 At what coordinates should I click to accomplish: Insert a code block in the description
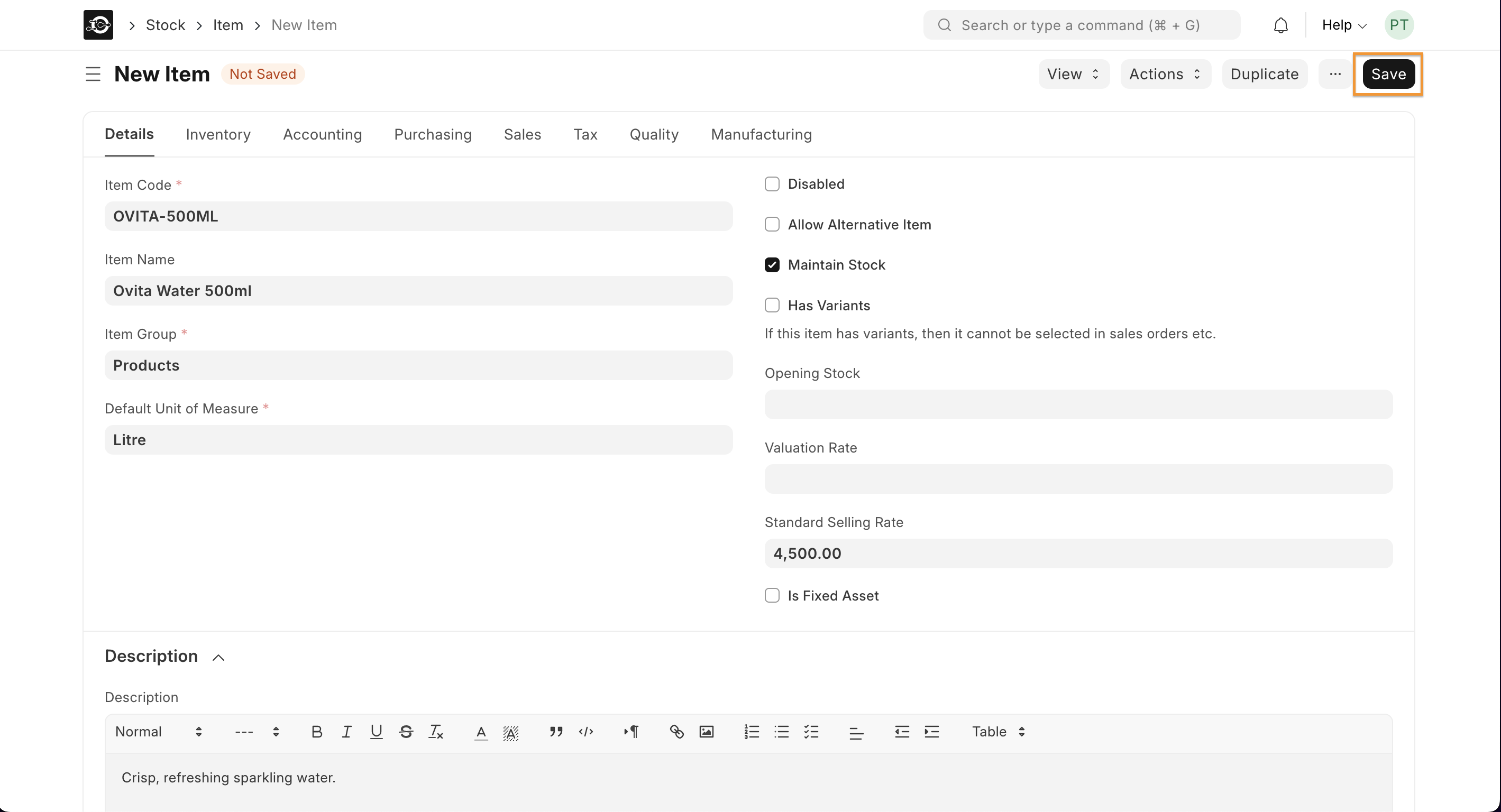586,732
